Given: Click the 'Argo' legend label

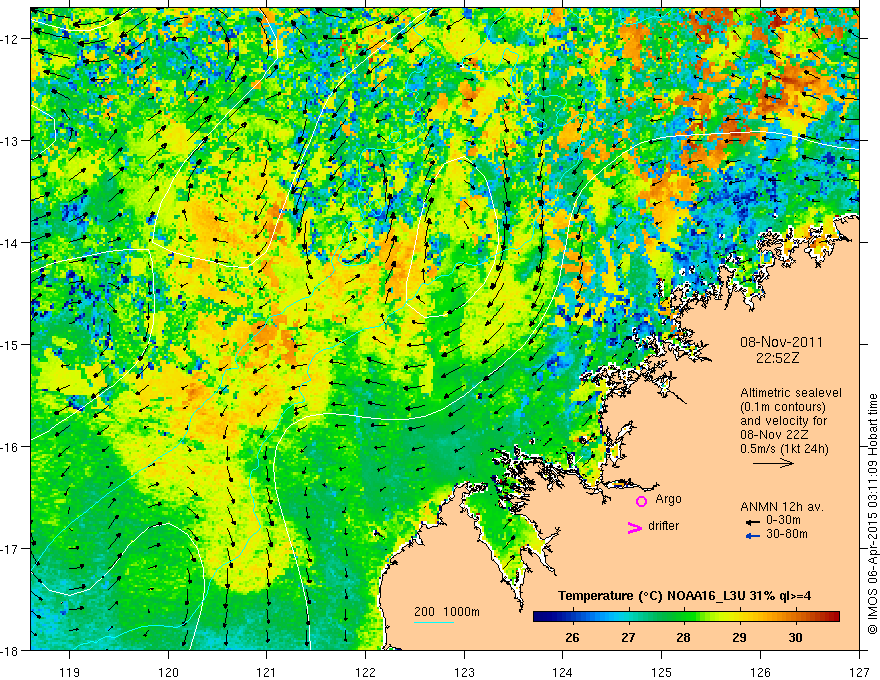Looking at the screenshot, I should tap(668, 499).
